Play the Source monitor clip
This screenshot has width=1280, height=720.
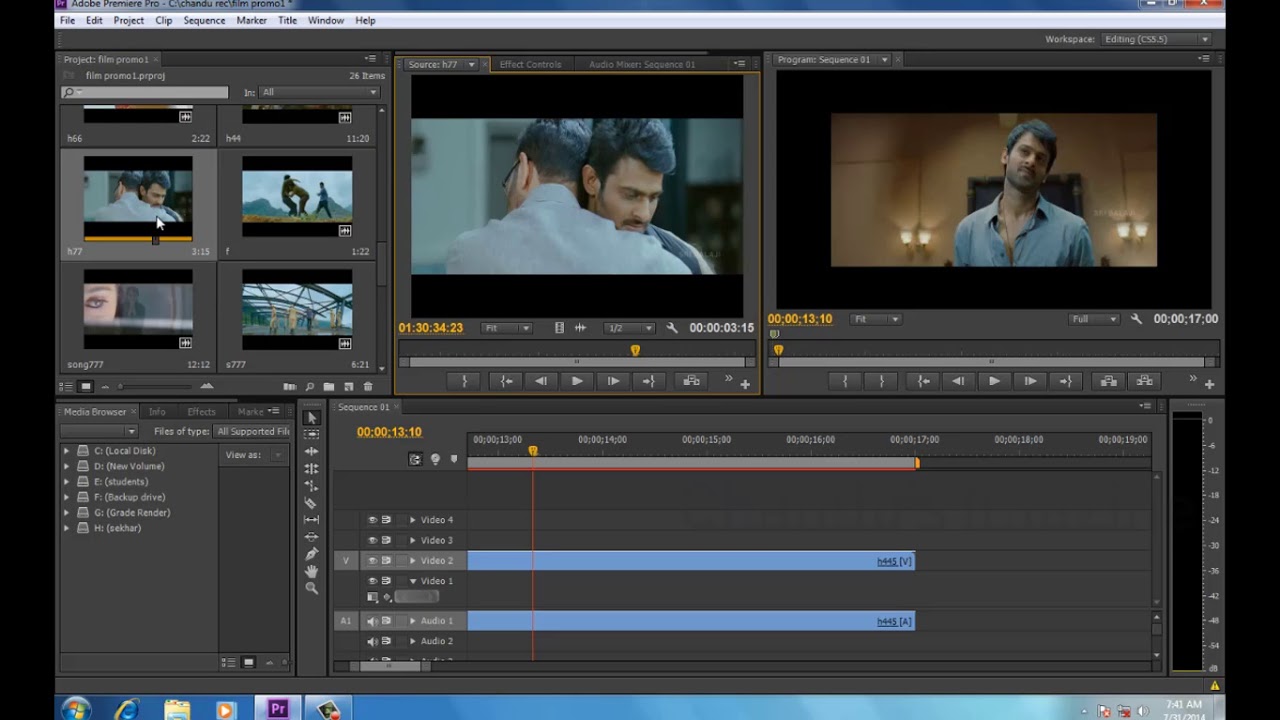577,381
